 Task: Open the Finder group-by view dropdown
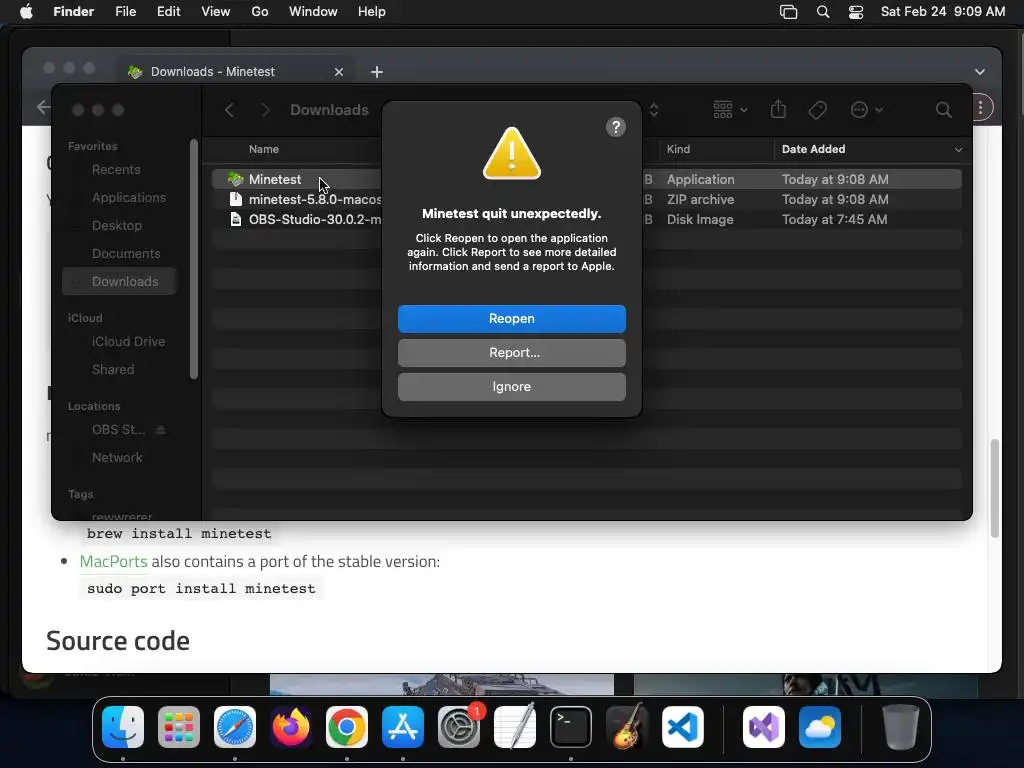pos(730,110)
